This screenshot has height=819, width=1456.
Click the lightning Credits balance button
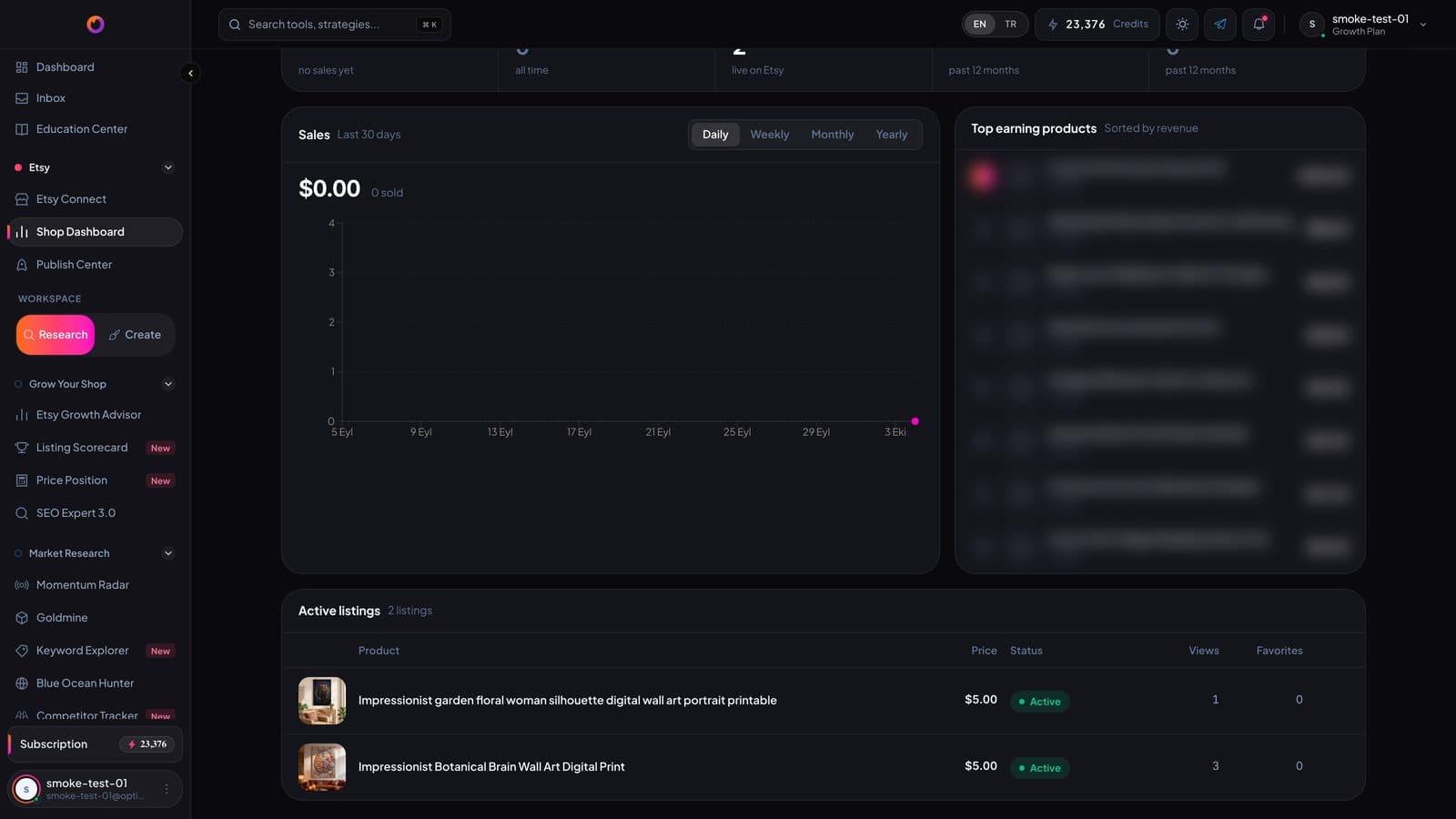point(1097,25)
